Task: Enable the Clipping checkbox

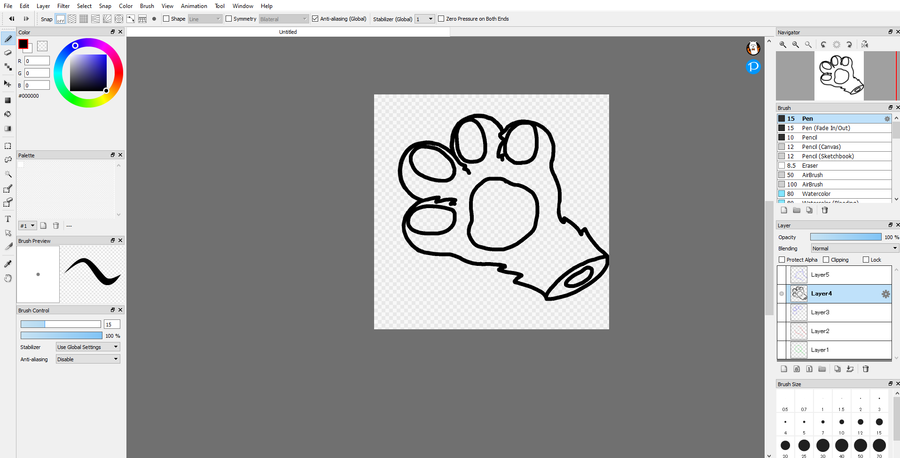Action: click(826, 260)
